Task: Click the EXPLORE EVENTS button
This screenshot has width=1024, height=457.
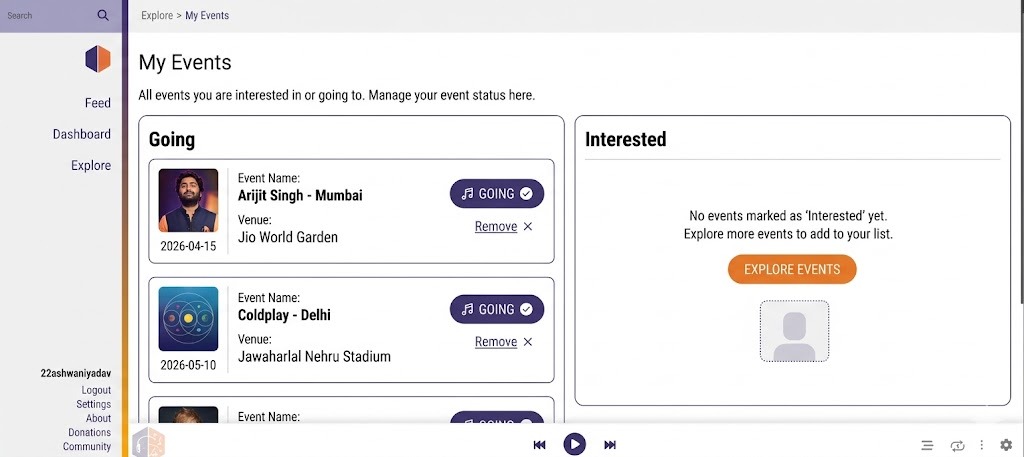Action: 792,270
